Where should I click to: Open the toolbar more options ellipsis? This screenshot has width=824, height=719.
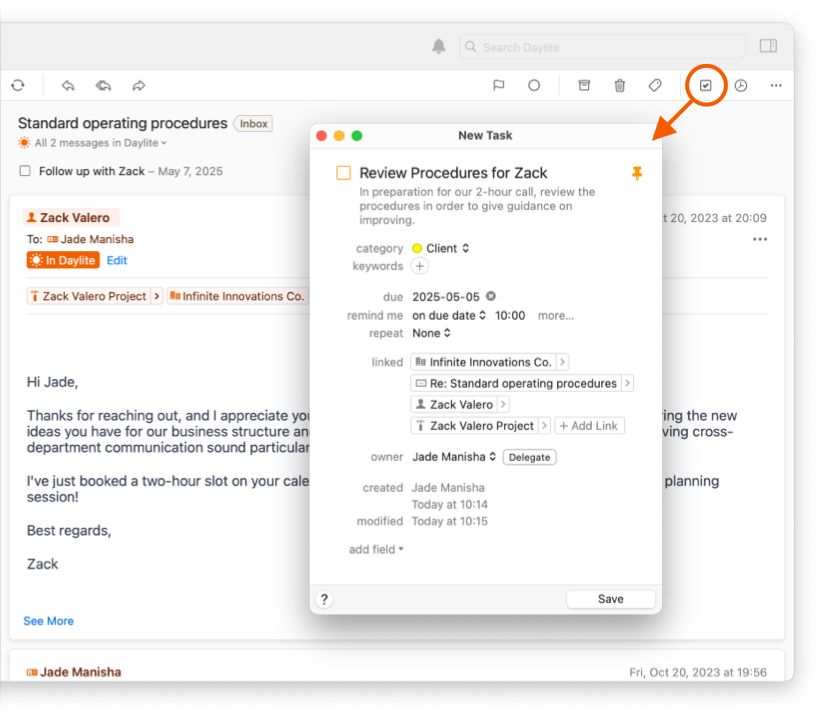click(776, 85)
